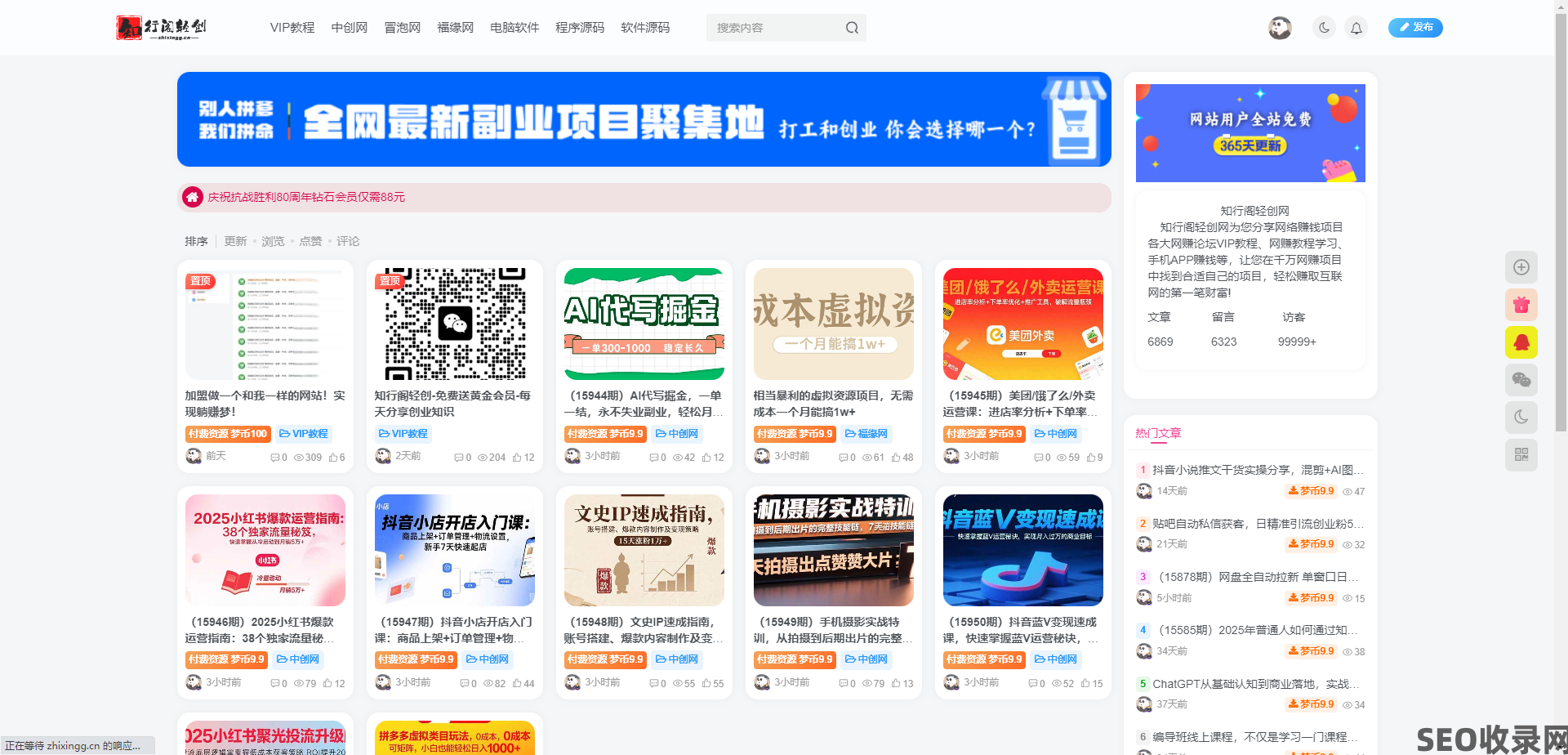Toggle dark mode moon icon in header
Screen dimensions: 1568x755
[1324, 28]
